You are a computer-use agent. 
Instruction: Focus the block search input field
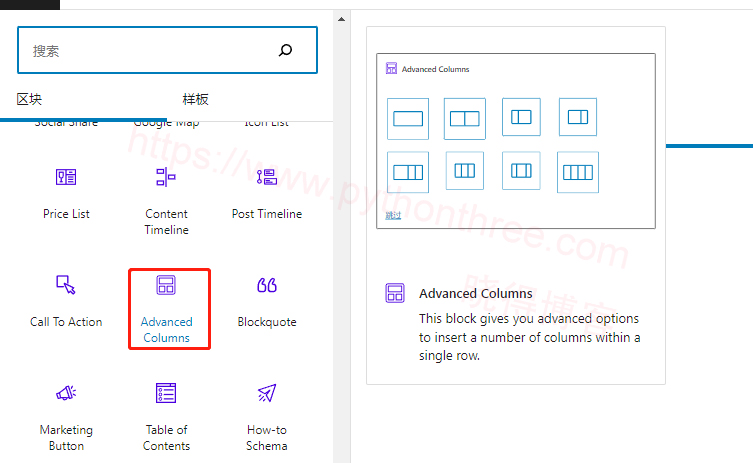(167, 50)
